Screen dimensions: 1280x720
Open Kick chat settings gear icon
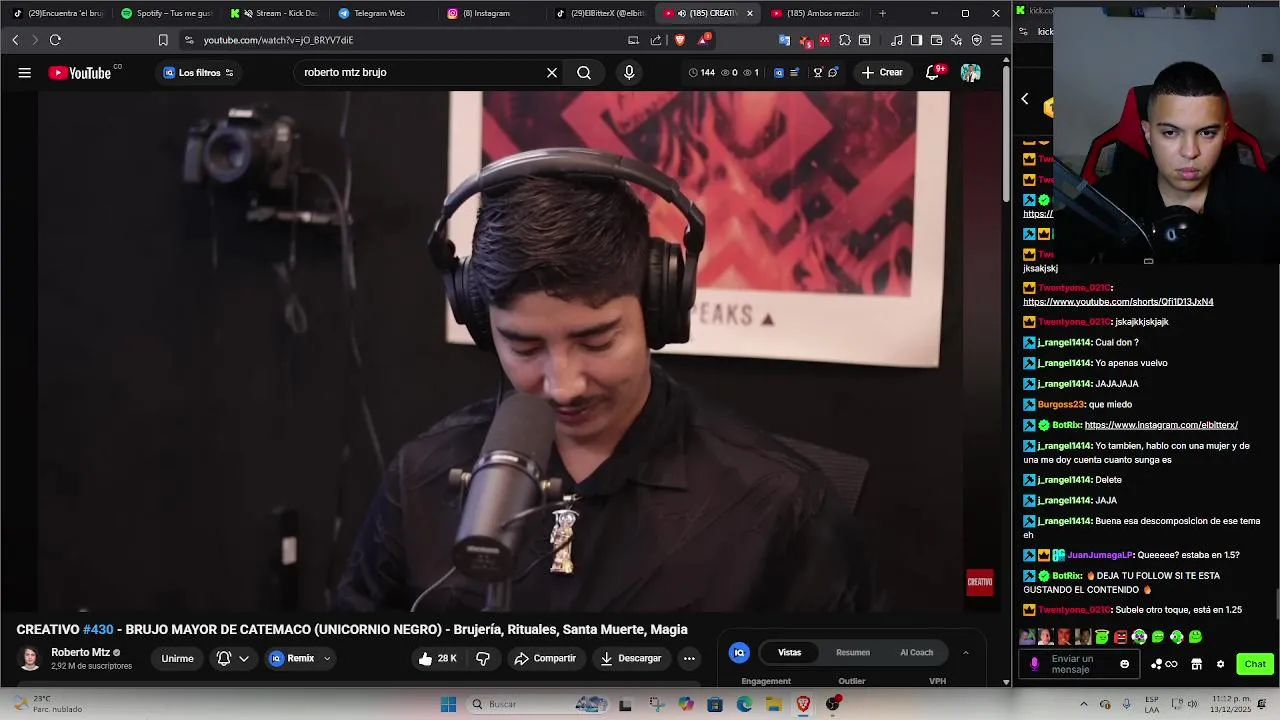1220,664
